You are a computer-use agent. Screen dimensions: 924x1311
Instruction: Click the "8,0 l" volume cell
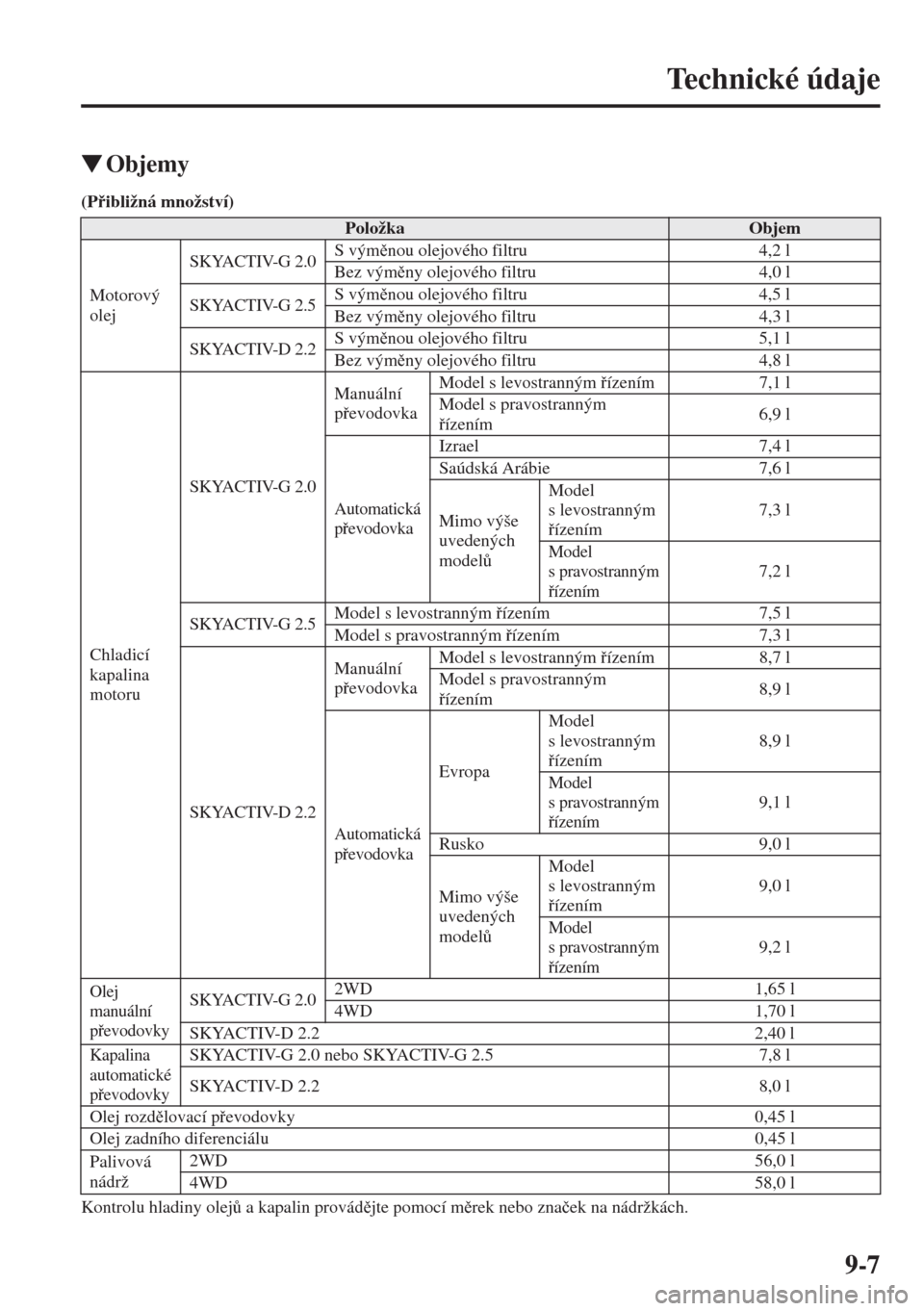pyautogui.click(x=774, y=1087)
